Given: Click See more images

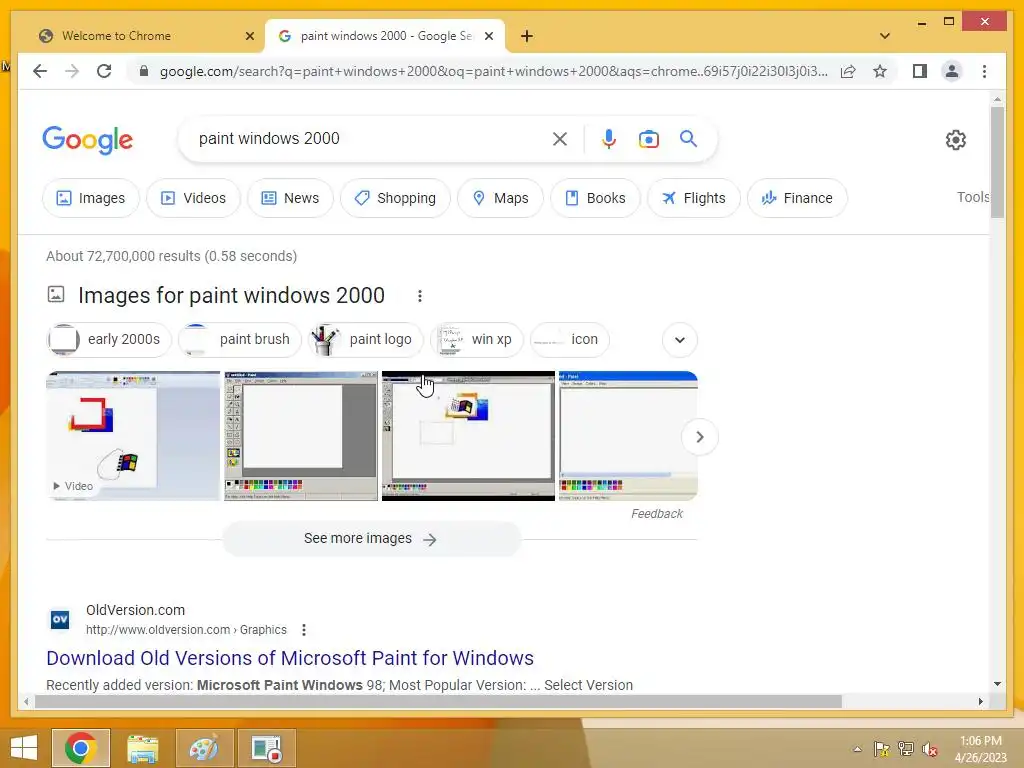Looking at the screenshot, I should pyautogui.click(x=372, y=539).
